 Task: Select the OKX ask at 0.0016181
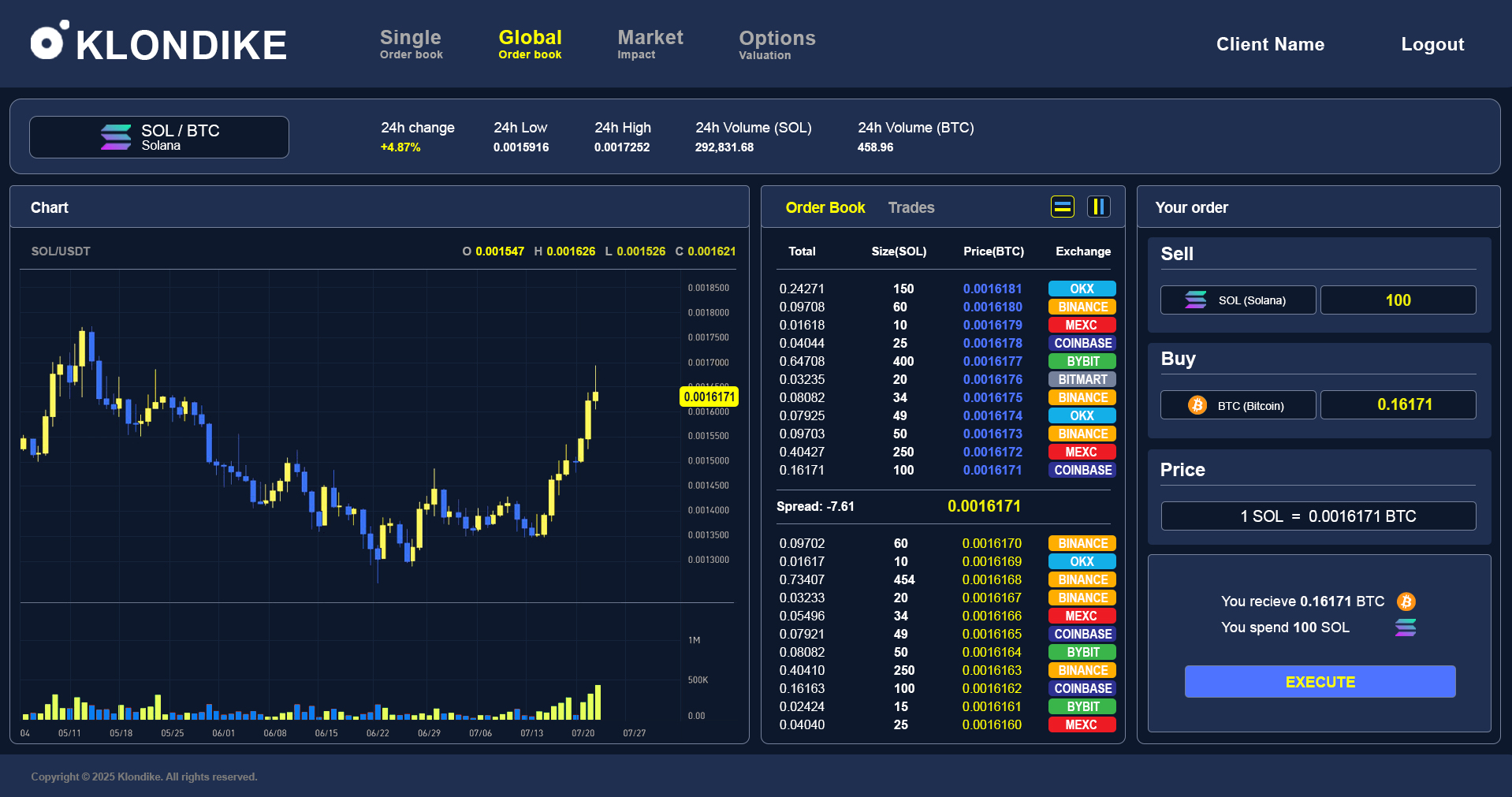pos(1082,289)
